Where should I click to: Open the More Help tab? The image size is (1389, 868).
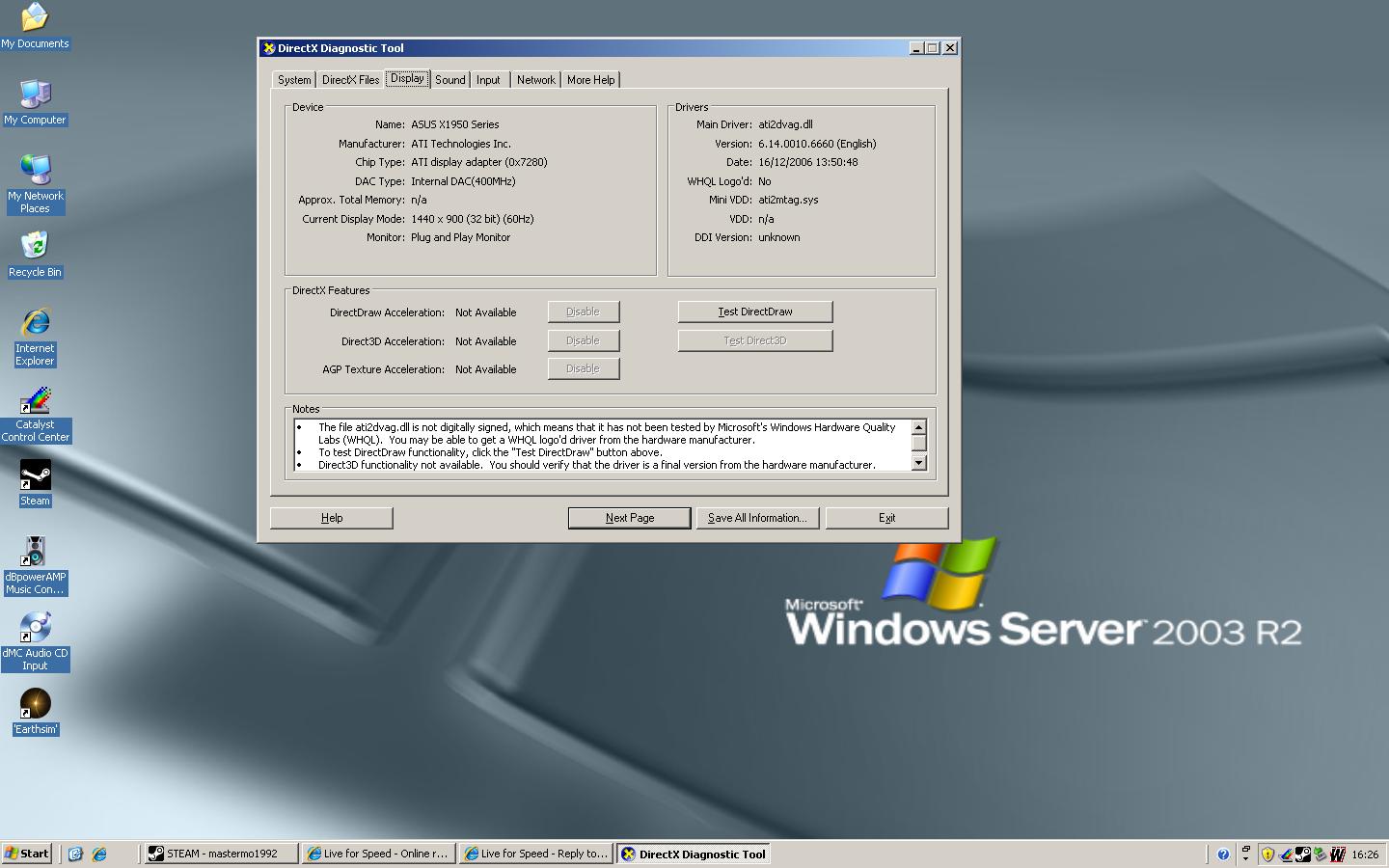[x=590, y=80]
